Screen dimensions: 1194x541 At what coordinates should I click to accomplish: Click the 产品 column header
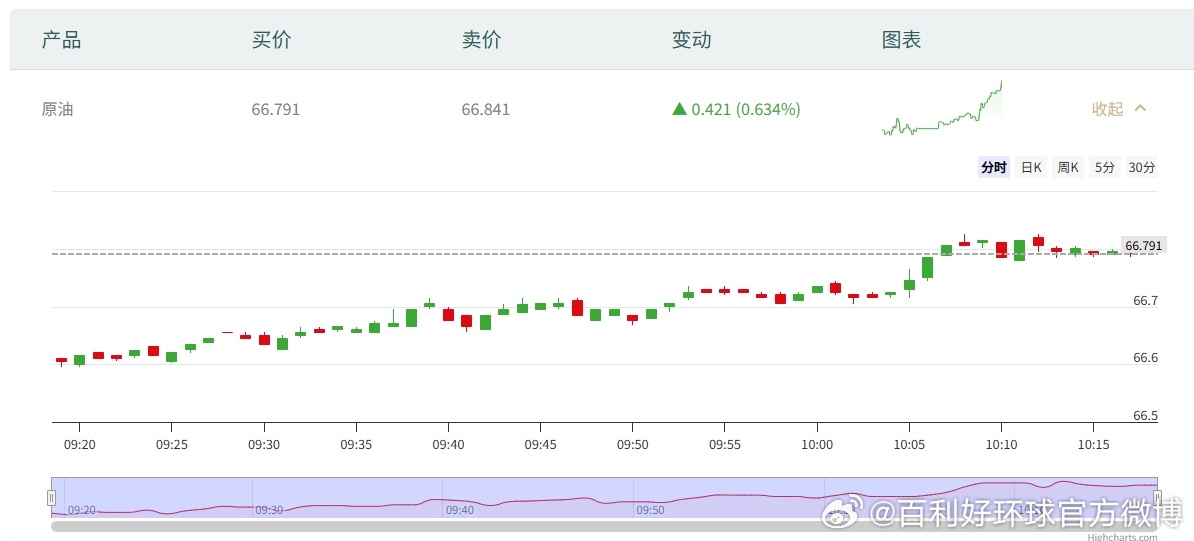tap(61, 40)
